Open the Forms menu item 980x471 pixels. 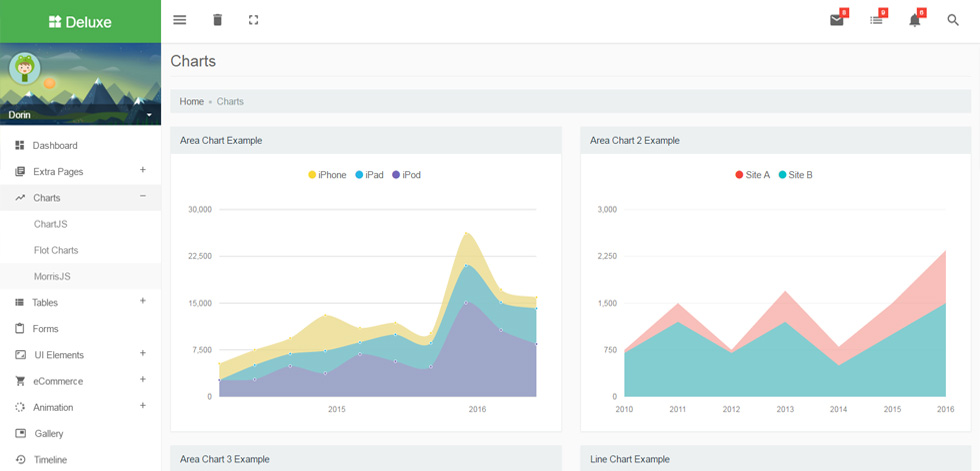81,329
